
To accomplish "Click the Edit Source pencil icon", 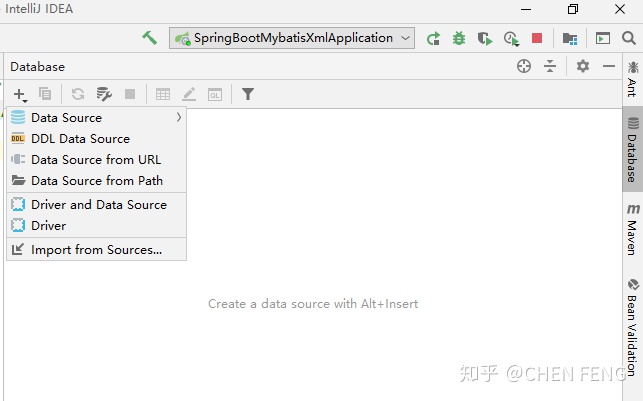I will pyautogui.click(x=189, y=94).
